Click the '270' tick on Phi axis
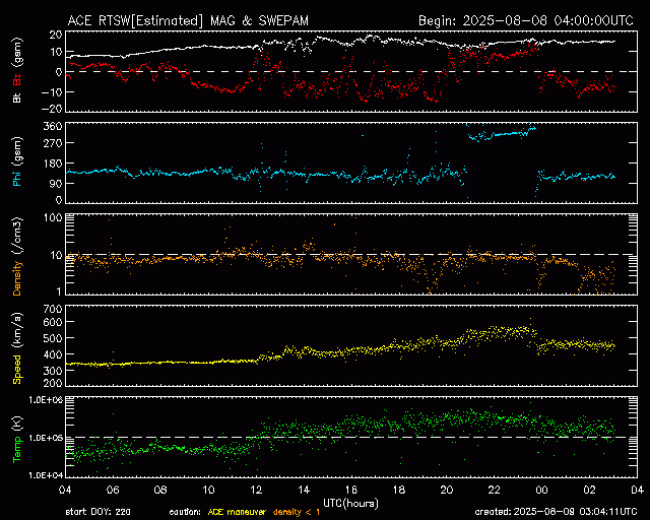650x520 pixels. point(53,143)
